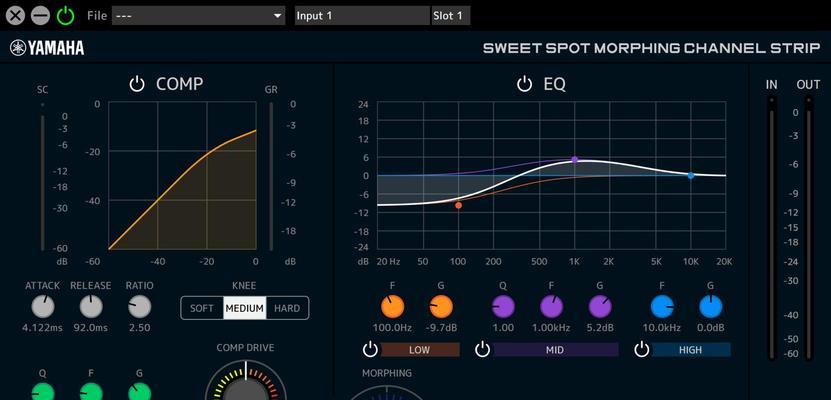
Task: Click the IN level meter
Action: [x=772, y=229]
